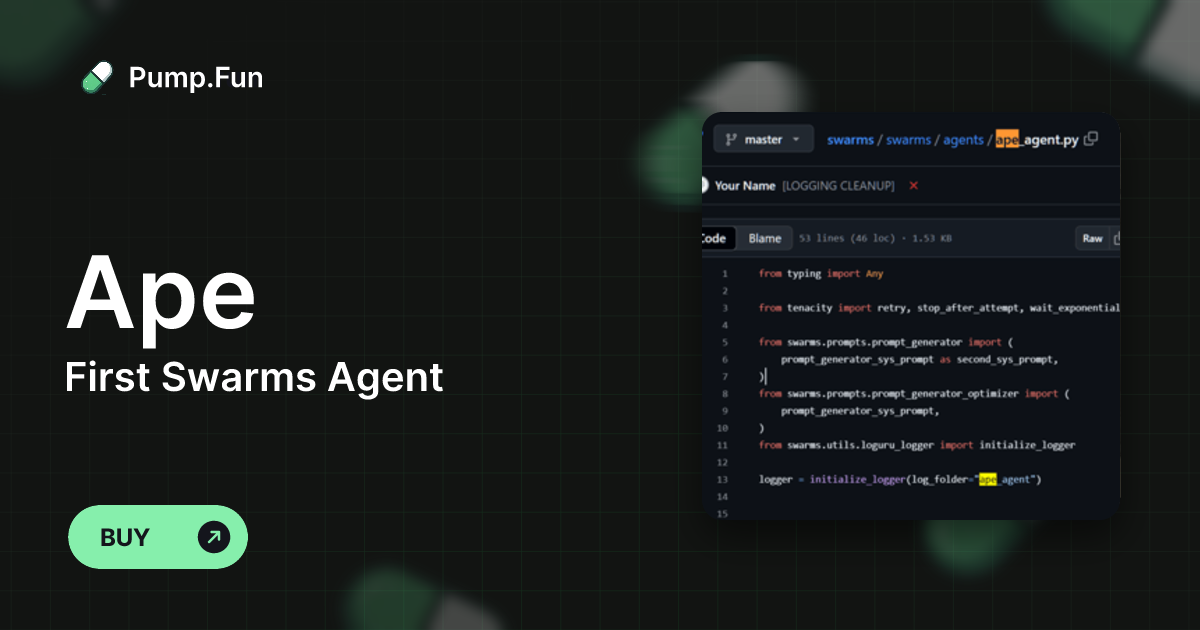
Task: Click the copy path icon after ape_agent.py
Action: click(1090, 139)
